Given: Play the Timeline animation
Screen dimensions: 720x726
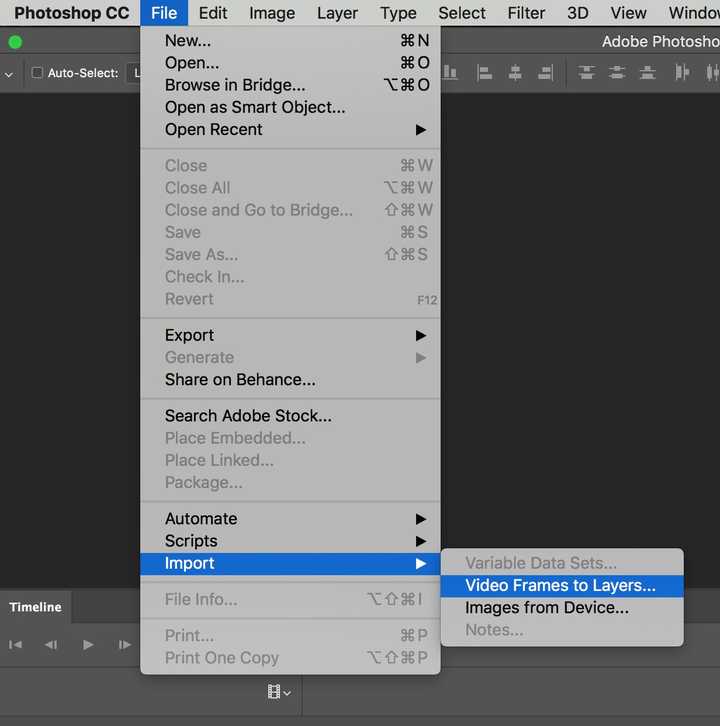Looking at the screenshot, I should (88, 645).
